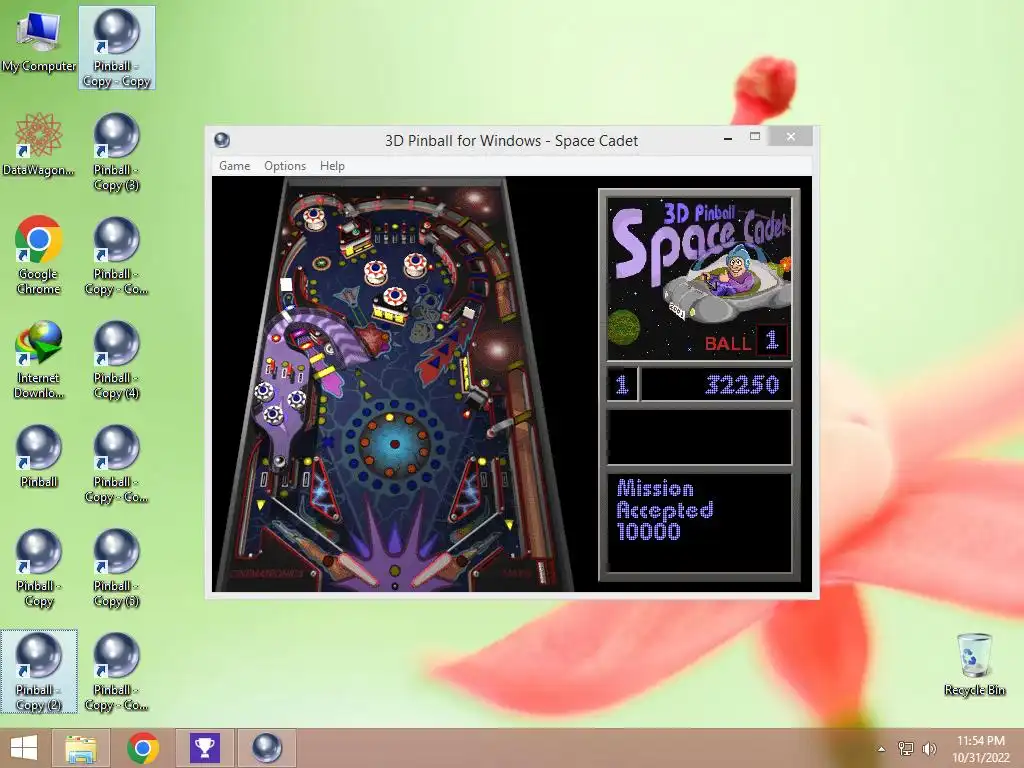1024x768 pixels.
Task: Select the Internet Download desktop shortcut
Action: (x=39, y=360)
